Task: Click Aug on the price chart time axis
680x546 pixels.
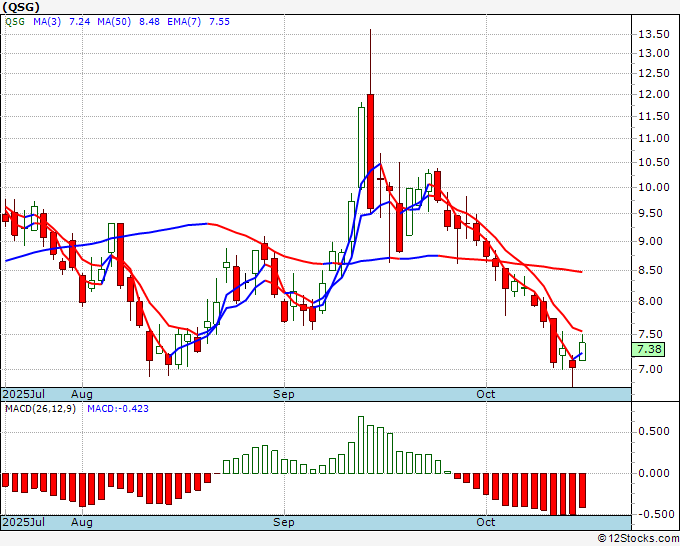Action: click(x=82, y=394)
